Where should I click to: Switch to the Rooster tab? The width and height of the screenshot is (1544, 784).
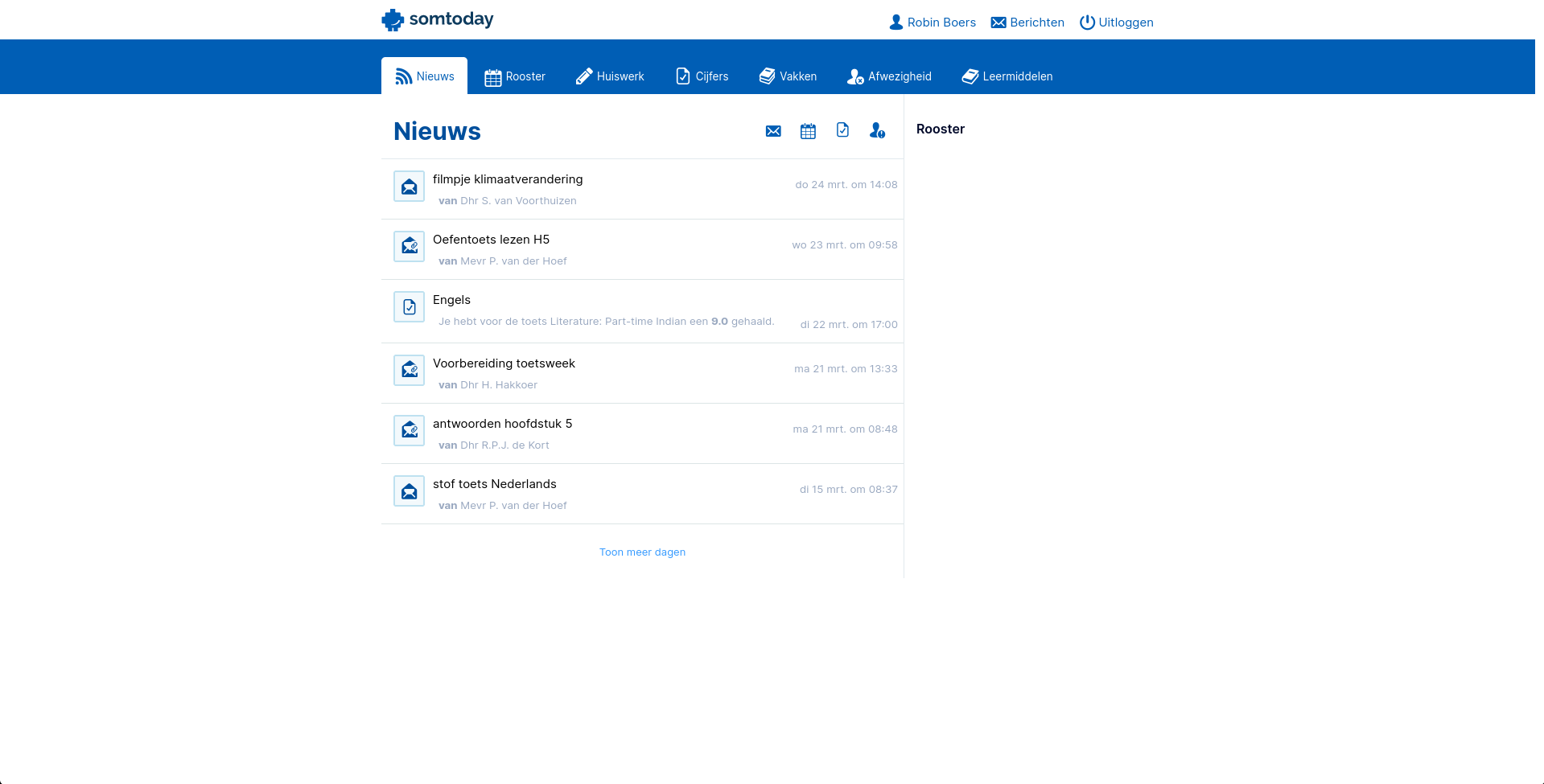point(515,76)
